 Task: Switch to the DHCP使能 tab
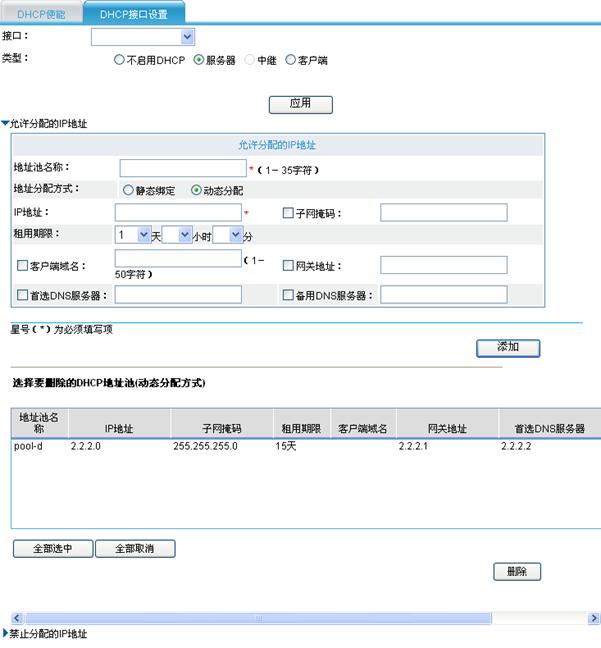41,14
